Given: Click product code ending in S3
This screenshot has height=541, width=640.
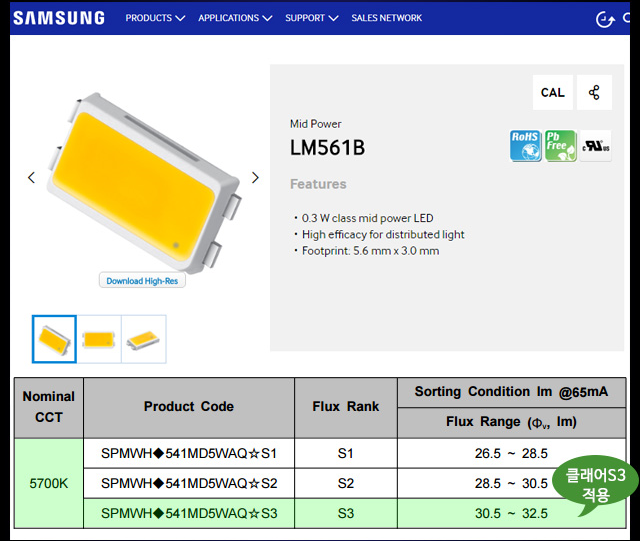Looking at the screenshot, I should pos(189,513).
